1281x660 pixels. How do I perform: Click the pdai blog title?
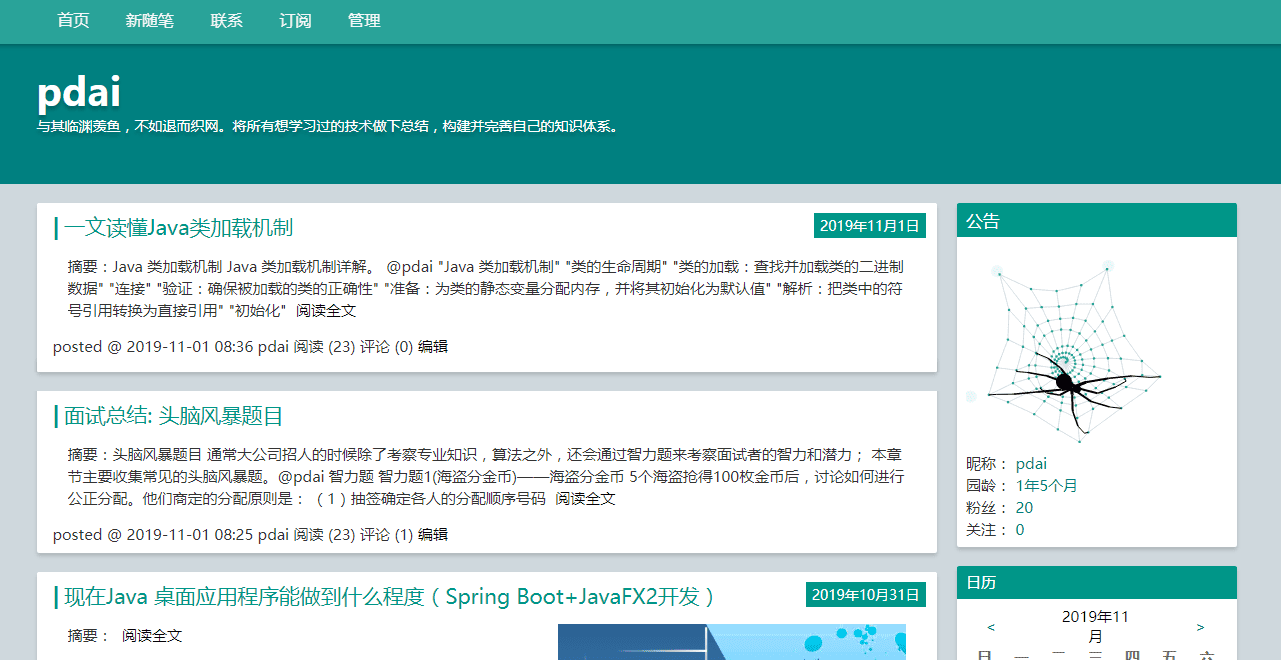pyautogui.click(x=79, y=92)
